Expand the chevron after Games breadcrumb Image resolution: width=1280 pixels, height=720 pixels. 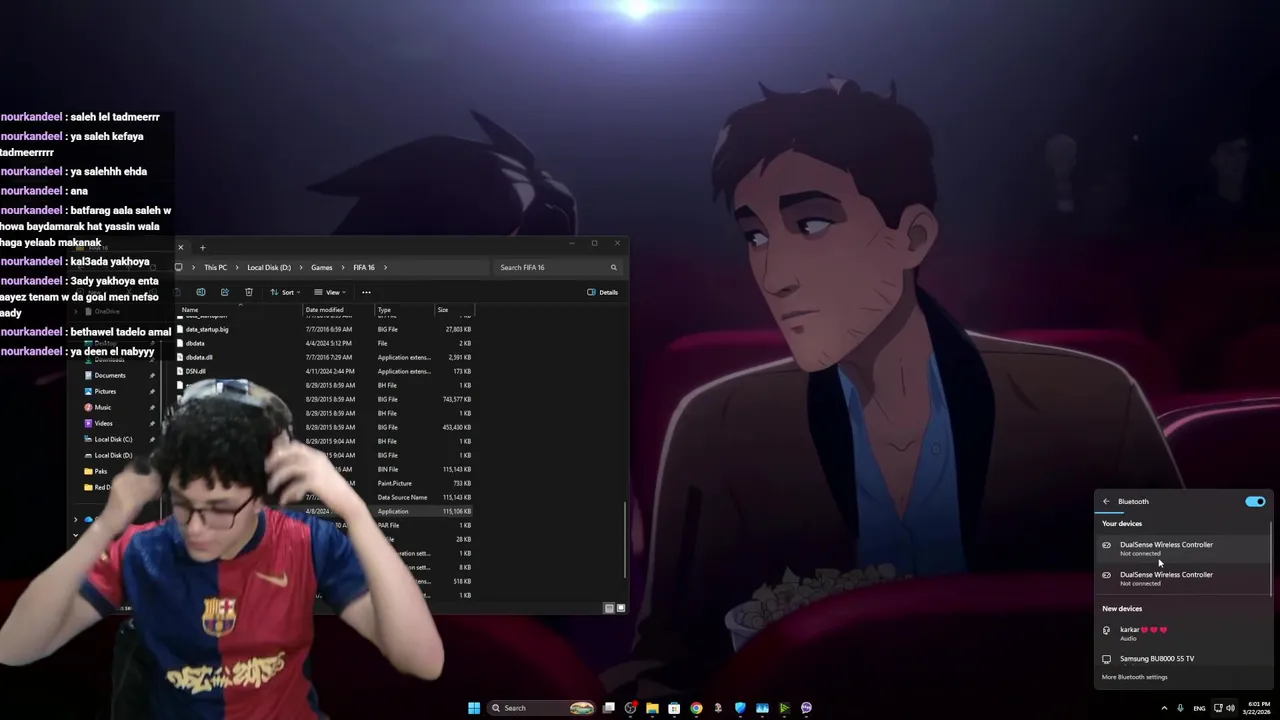coord(343,267)
